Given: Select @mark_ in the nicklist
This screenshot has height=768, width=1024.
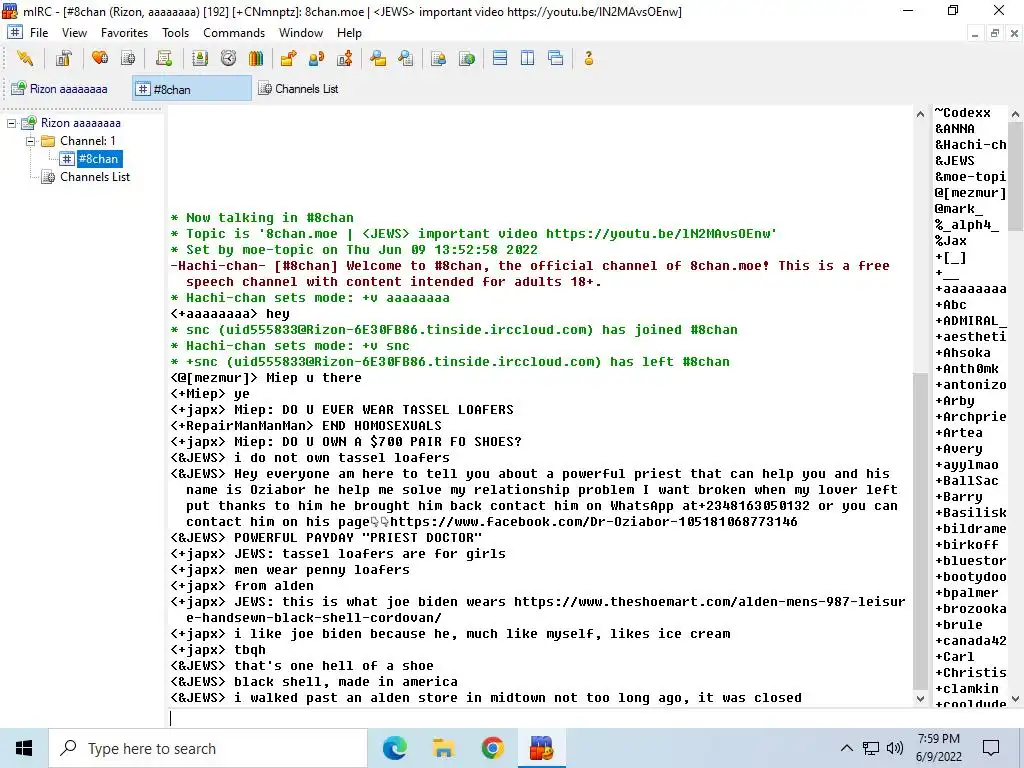Looking at the screenshot, I should pos(959,208).
